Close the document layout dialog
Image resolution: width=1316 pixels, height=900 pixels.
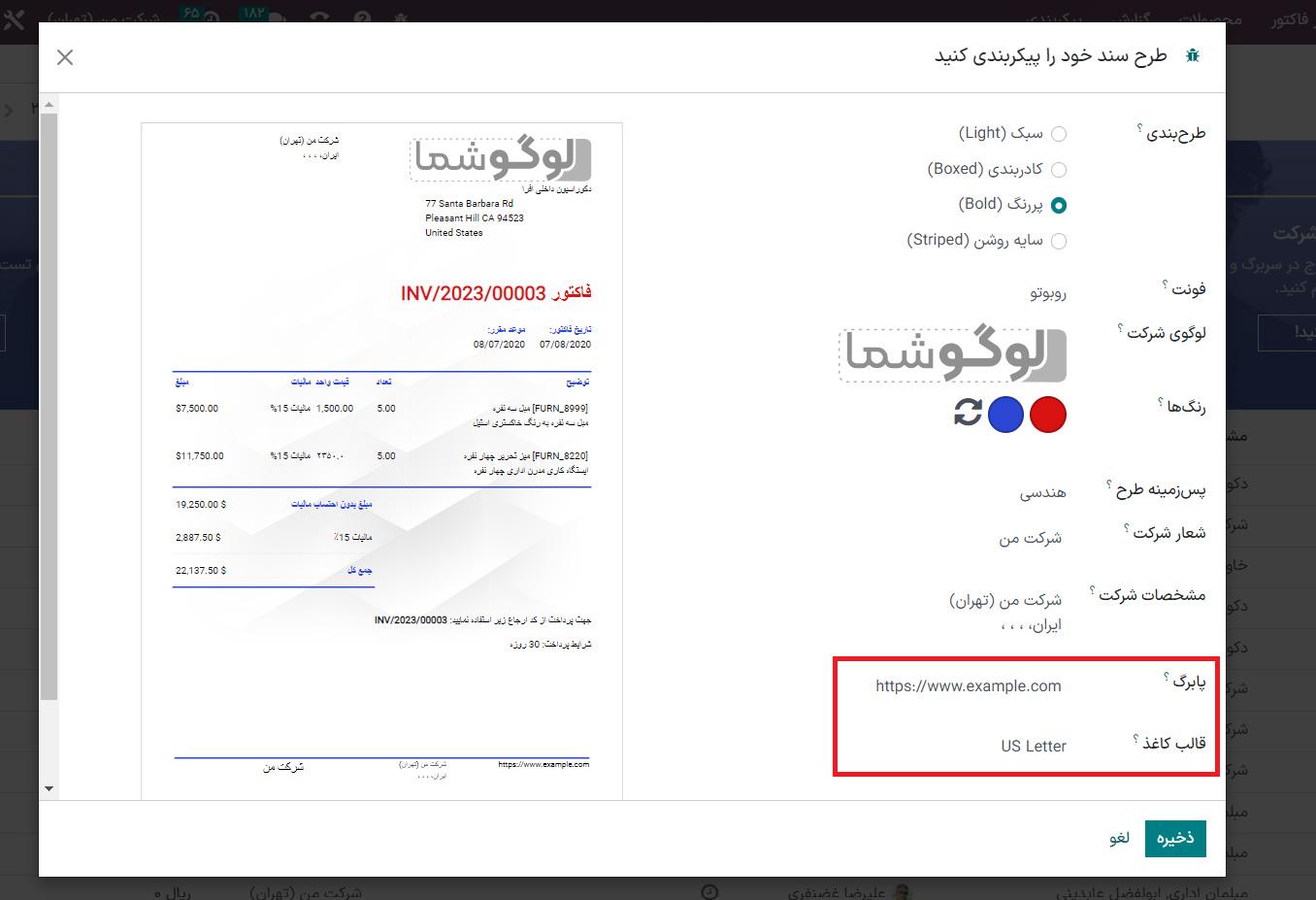(x=65, y=57)
